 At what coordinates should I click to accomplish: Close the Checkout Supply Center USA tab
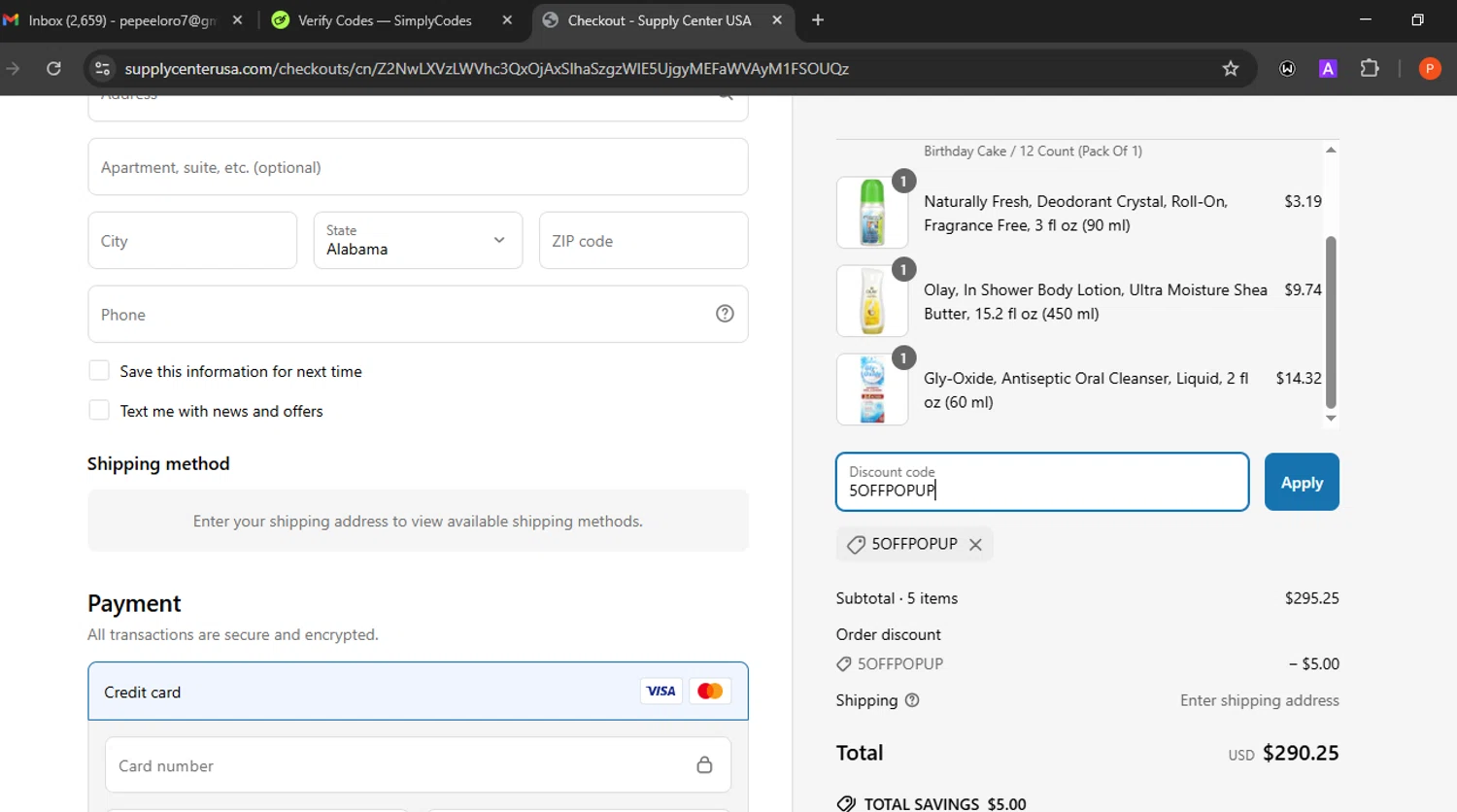point(777,19)
